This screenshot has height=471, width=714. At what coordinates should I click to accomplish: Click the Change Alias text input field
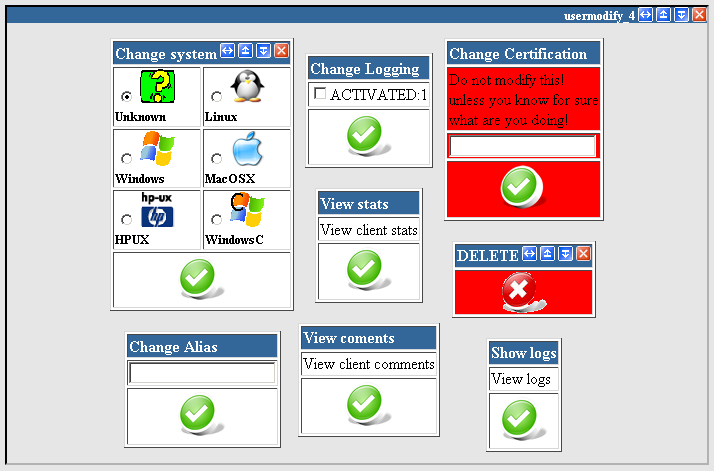pos(201,373)
